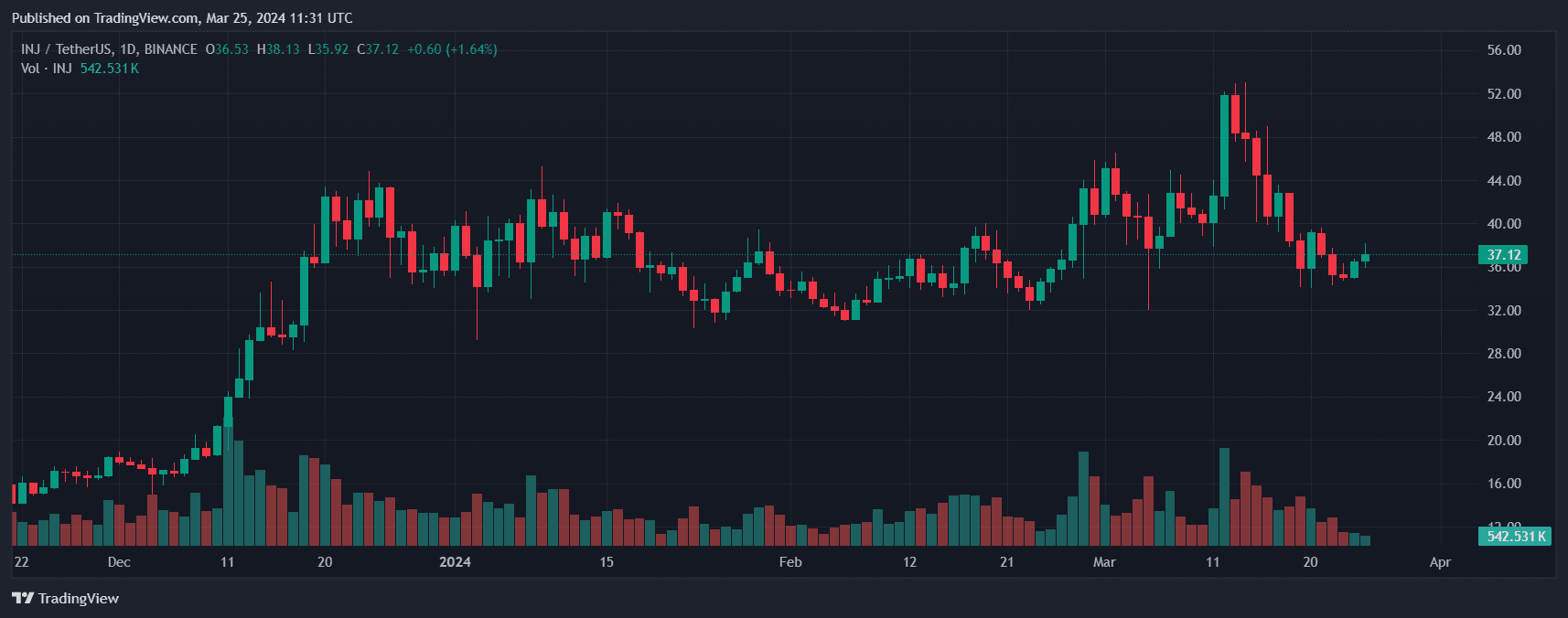Click the 56.00 price axis label
The width and height of the screenshot is (1568, 618).
click(x=1504, y=50)
